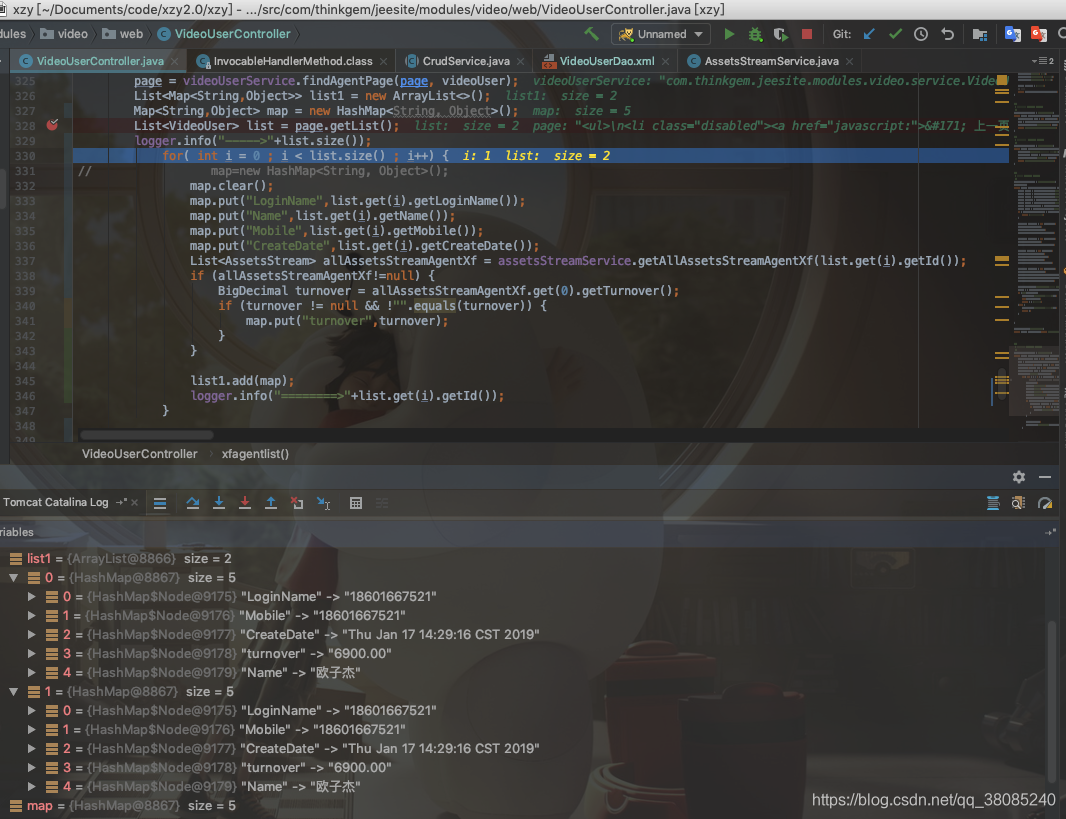Click the Drop Frame icon

pos(297,503)
